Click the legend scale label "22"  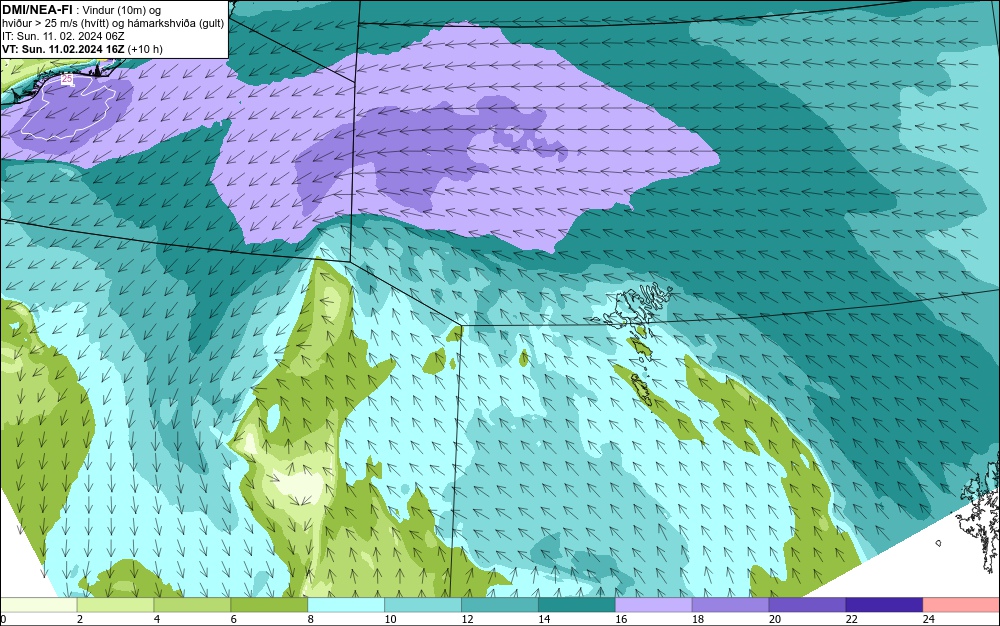click(852, 619)
